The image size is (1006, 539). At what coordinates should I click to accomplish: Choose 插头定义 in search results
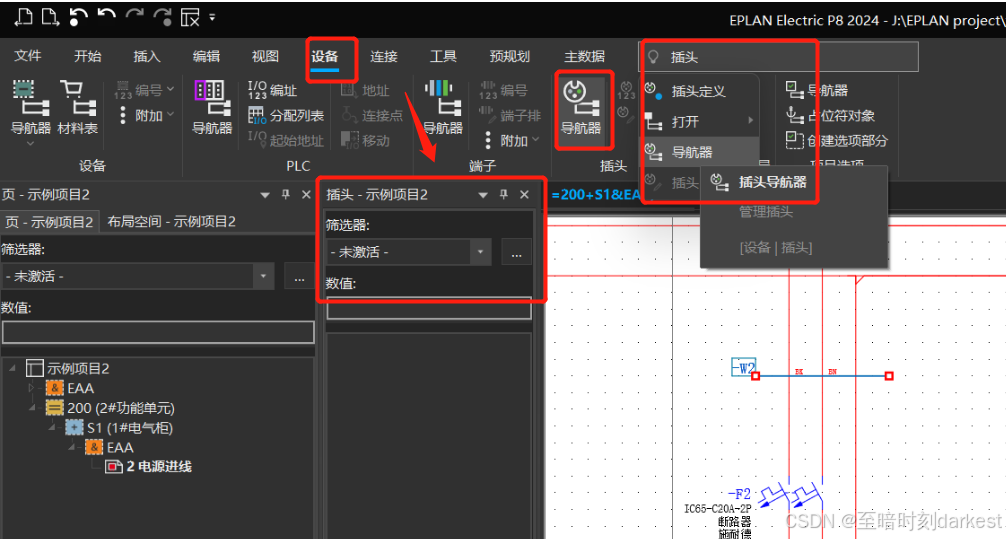[701, 91]
